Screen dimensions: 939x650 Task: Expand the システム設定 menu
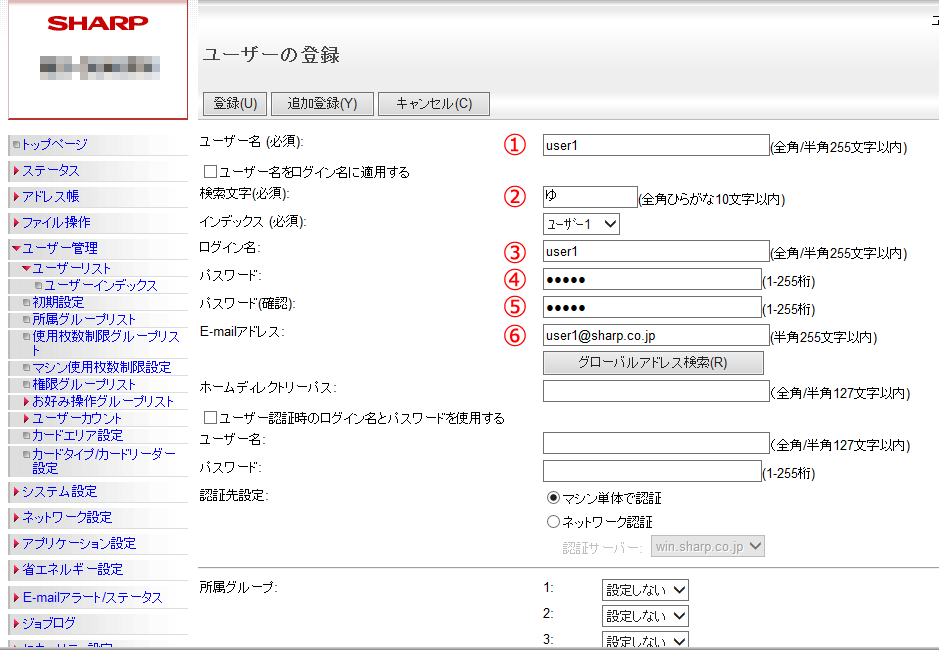(x=60, y=491)
